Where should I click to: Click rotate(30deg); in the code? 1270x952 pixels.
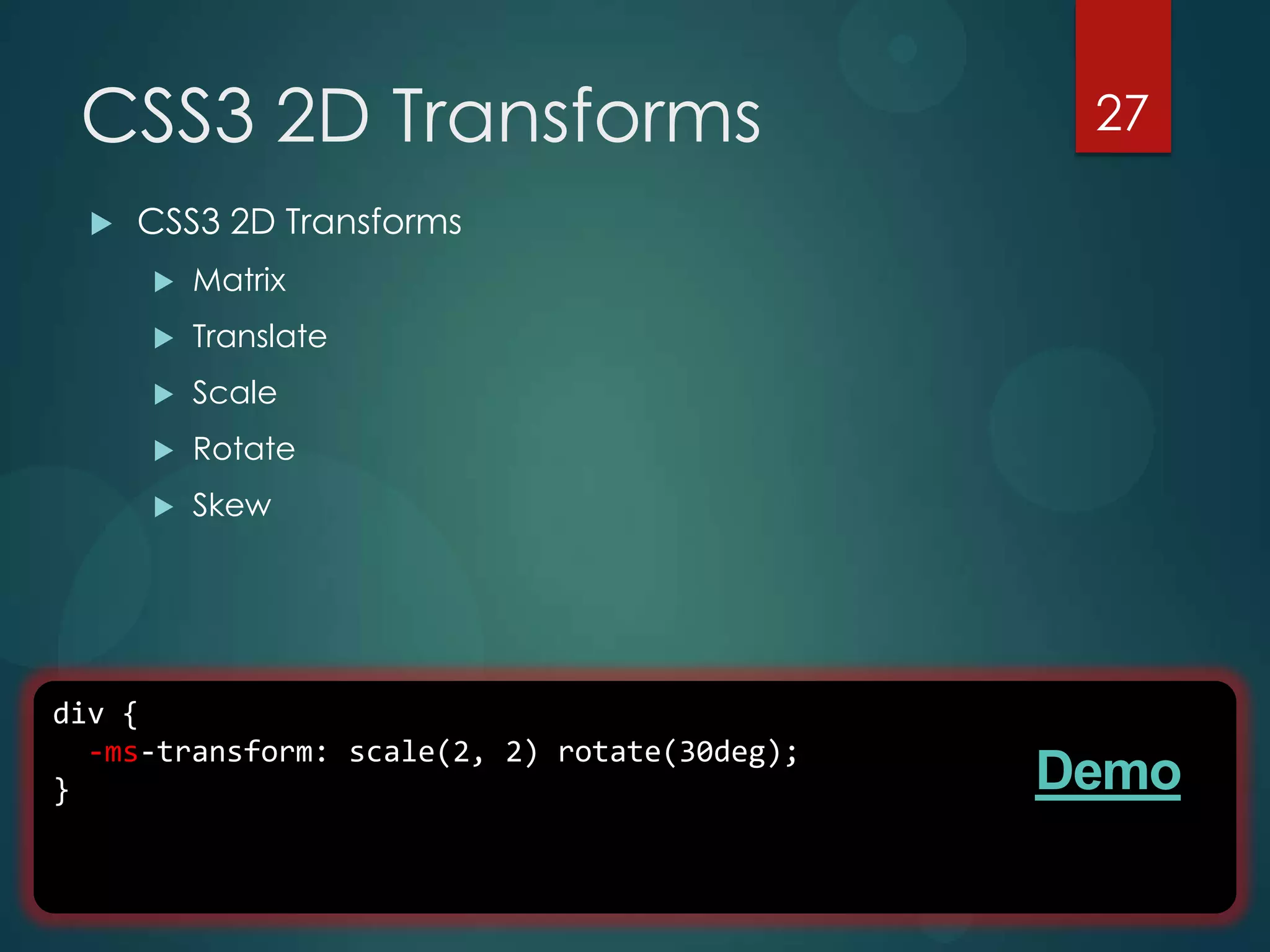[677, 752]
